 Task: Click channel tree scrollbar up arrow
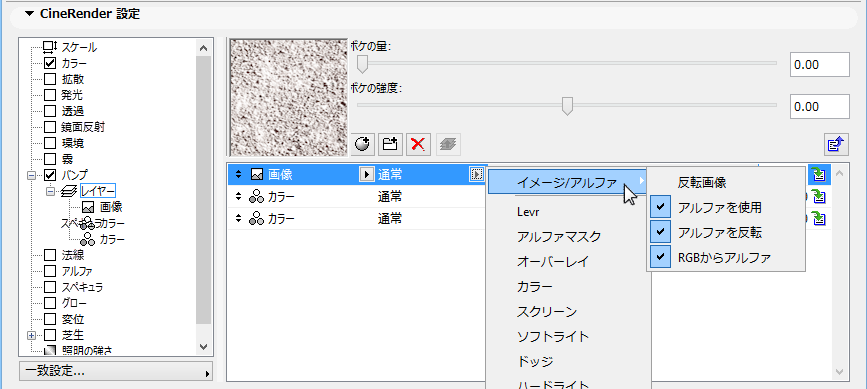point(203,48)
